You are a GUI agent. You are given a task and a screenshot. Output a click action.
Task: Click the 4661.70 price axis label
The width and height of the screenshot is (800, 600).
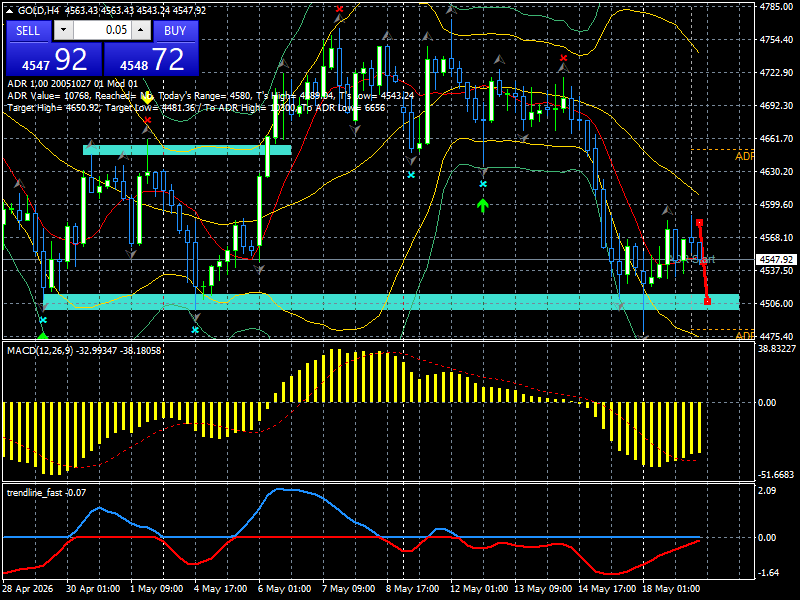[776, 138]
